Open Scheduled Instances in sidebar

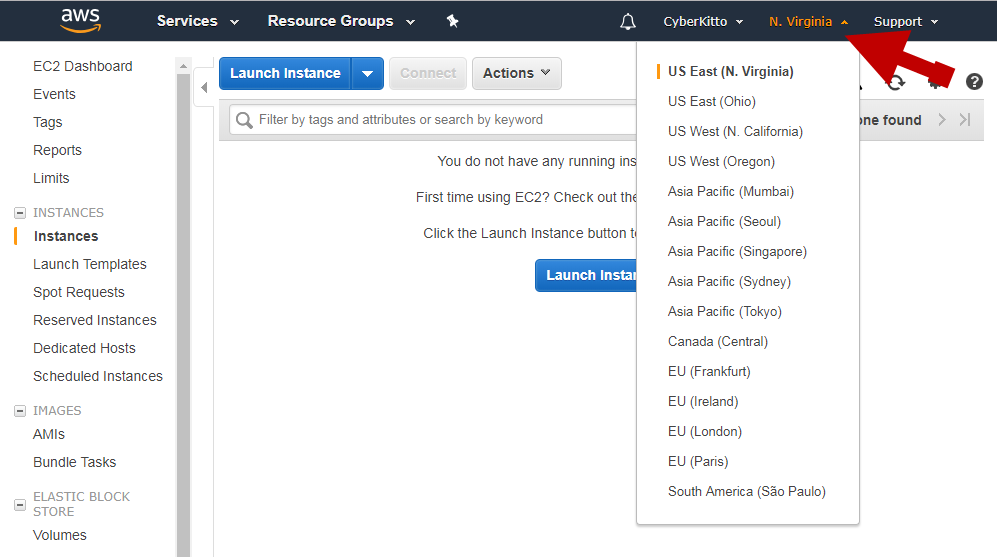click(98, 376)
